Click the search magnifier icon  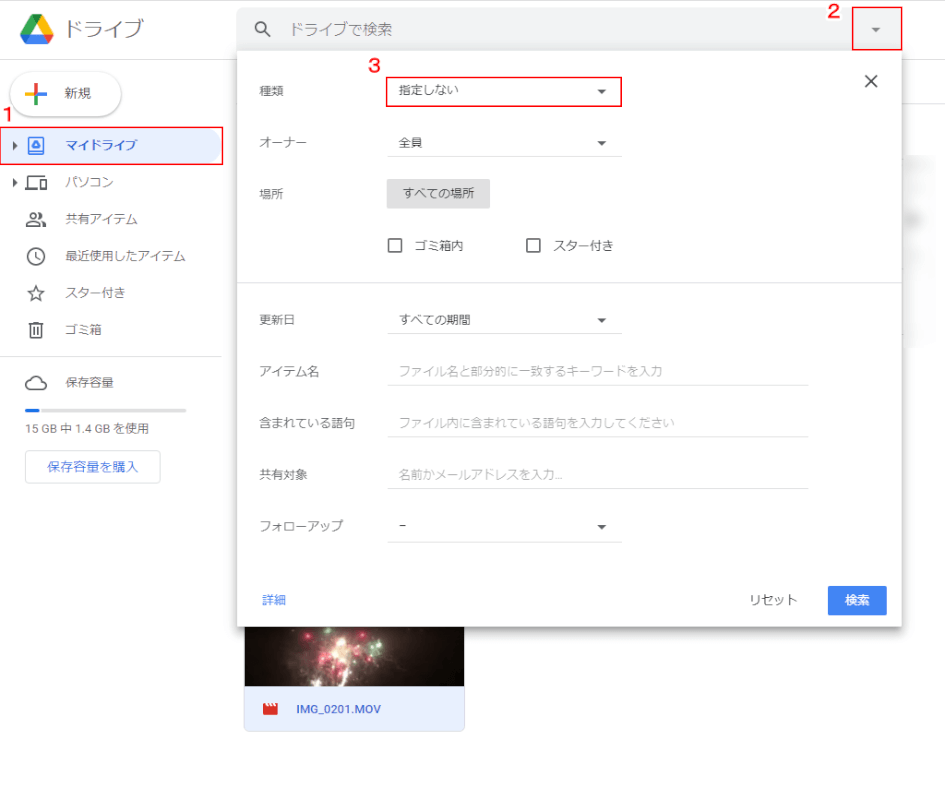pos(262,29)
